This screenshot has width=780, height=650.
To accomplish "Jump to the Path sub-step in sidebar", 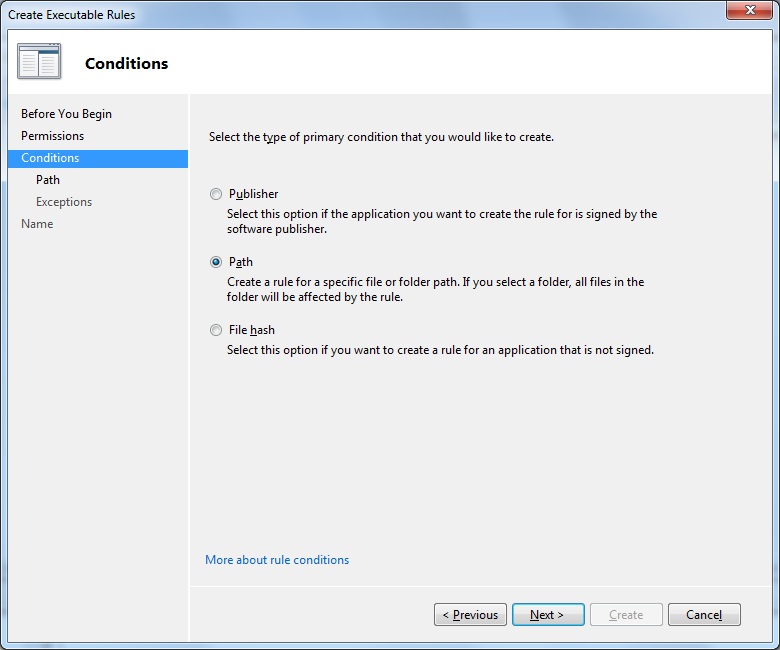I will tap(48, 180).
